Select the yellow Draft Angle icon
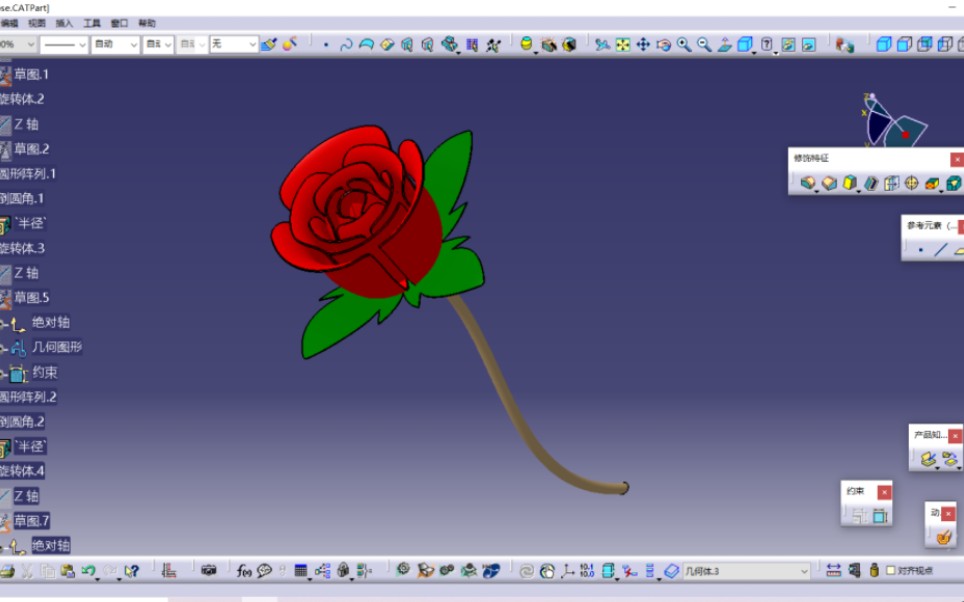The width and height of the screenshot is (964, 602). (850, 183)
